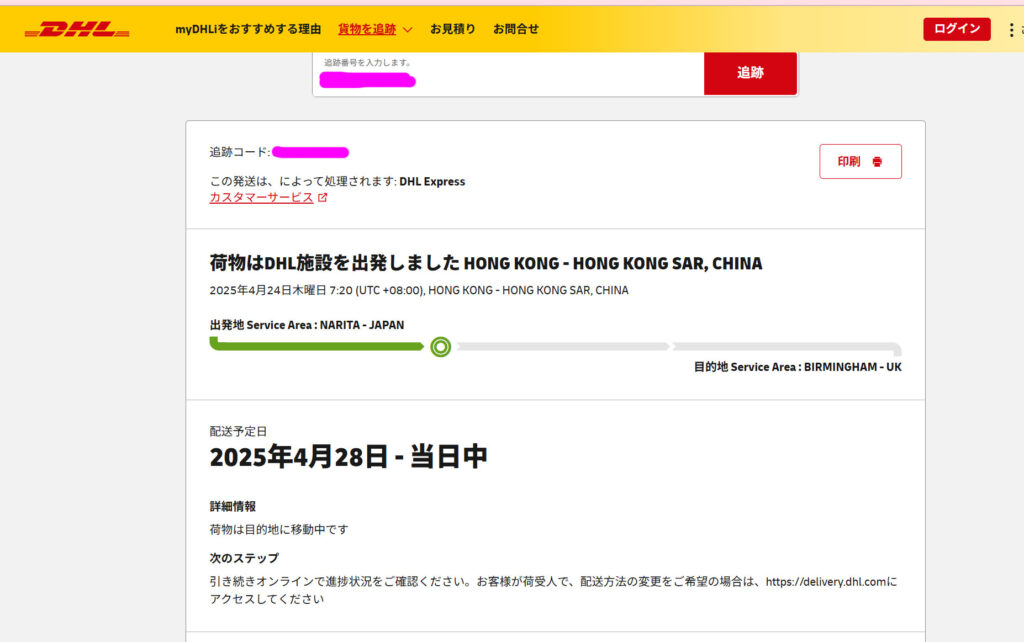Click the green circular progress marker

point(441,347)
